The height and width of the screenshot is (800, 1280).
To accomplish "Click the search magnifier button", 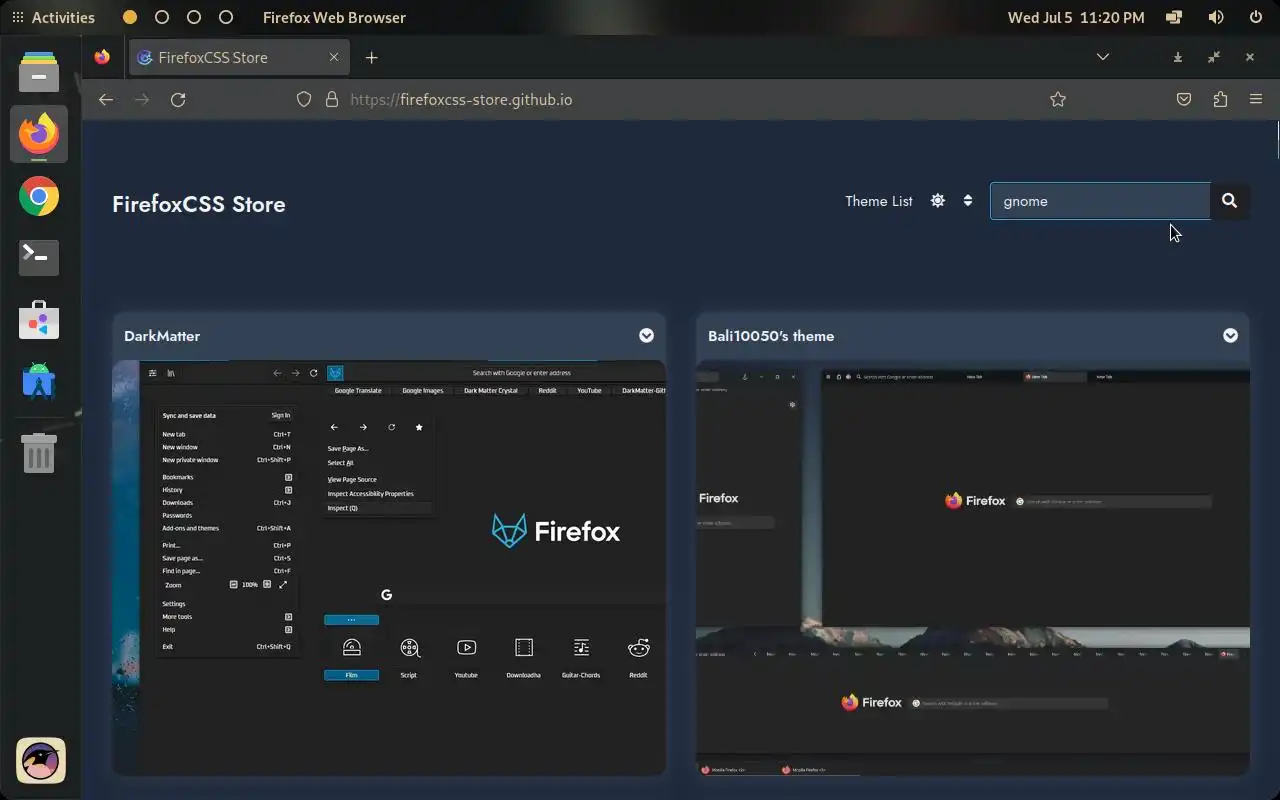I will click(x=1229, y=201).
